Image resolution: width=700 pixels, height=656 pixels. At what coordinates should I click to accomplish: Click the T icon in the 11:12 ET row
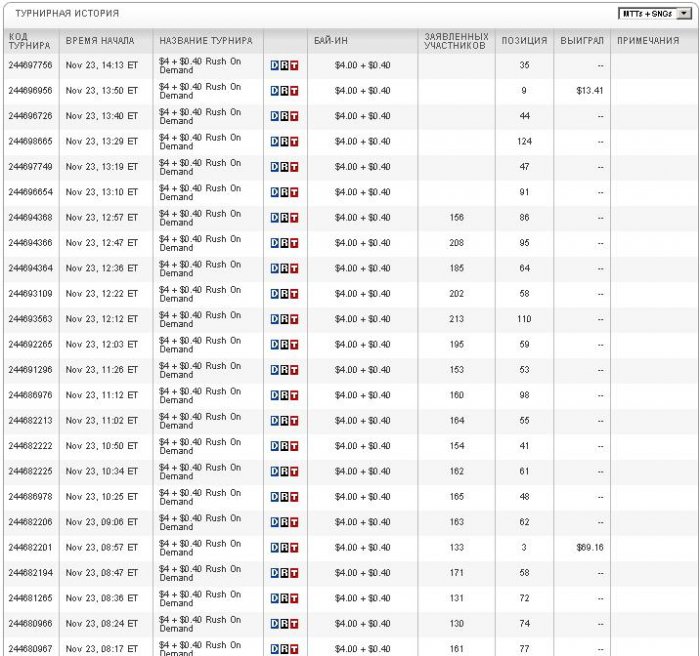pos(294,396)
